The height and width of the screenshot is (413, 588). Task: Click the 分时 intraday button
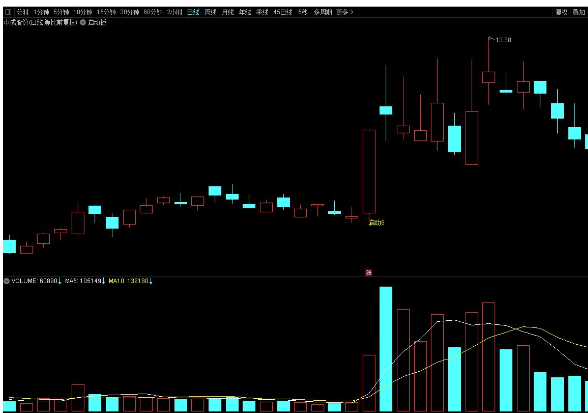23,12
